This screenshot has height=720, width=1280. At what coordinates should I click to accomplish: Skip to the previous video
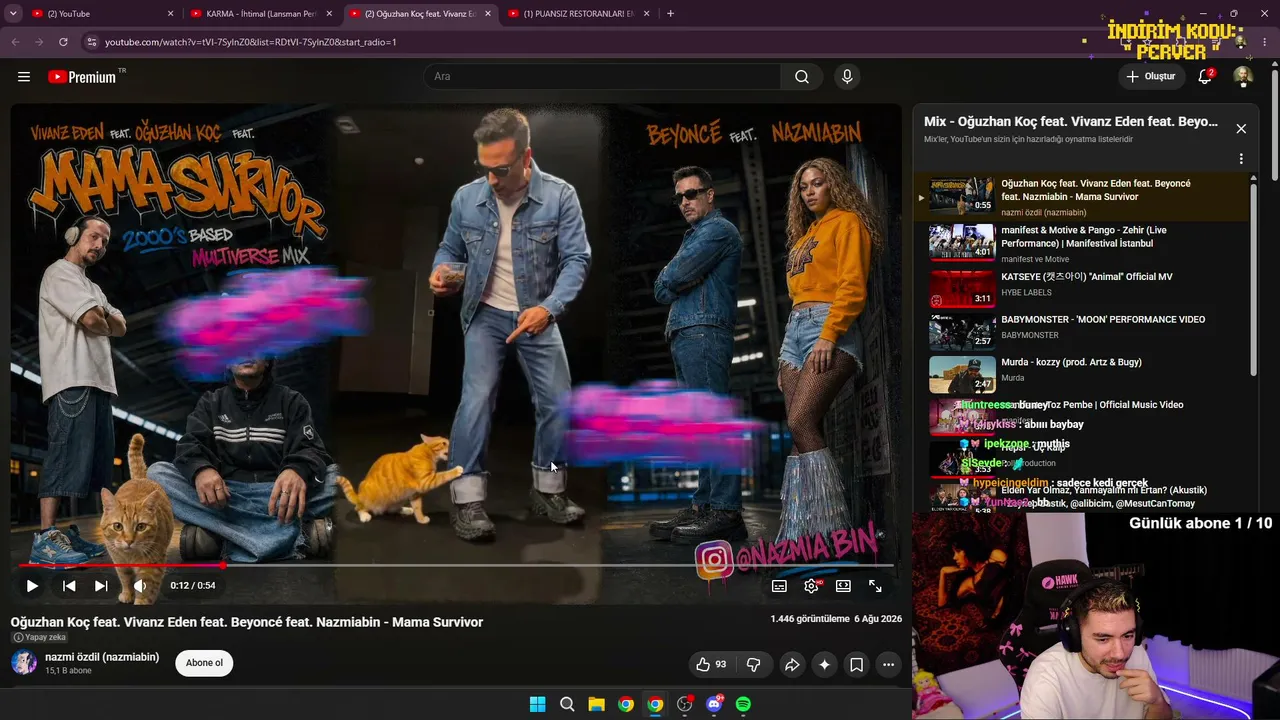pyautogui.click(x=69, y=586)
